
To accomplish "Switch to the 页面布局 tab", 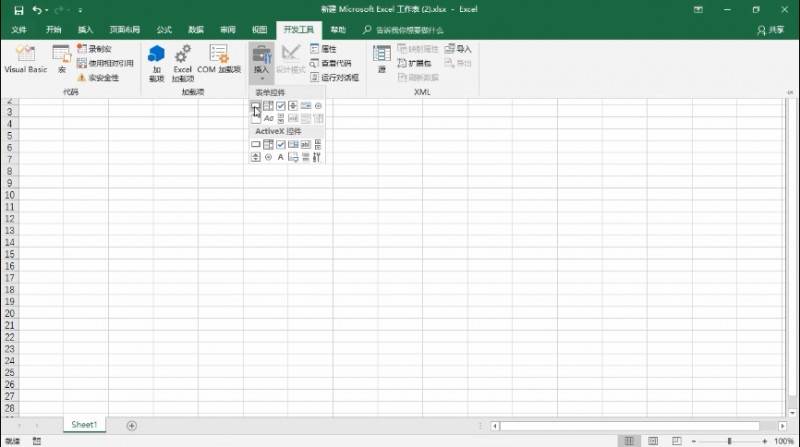I will (124, 30).
